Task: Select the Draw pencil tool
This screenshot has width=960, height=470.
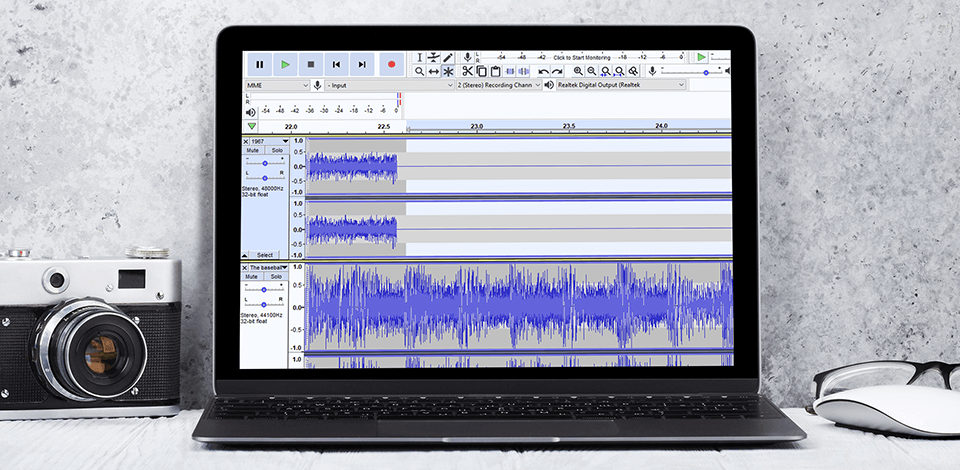Action: (x=448, y=58)
